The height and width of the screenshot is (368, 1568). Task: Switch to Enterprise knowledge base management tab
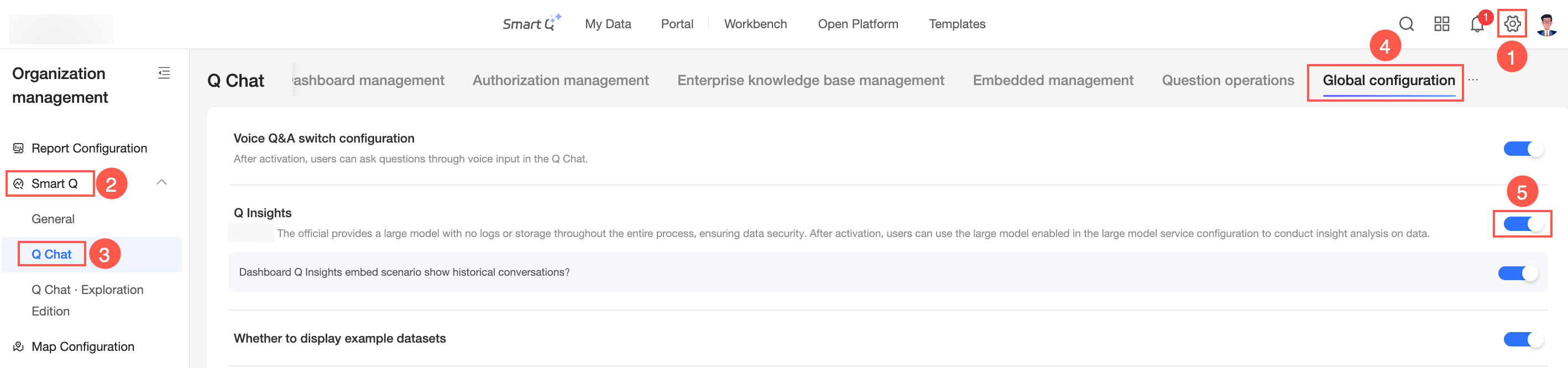(810, 80)
